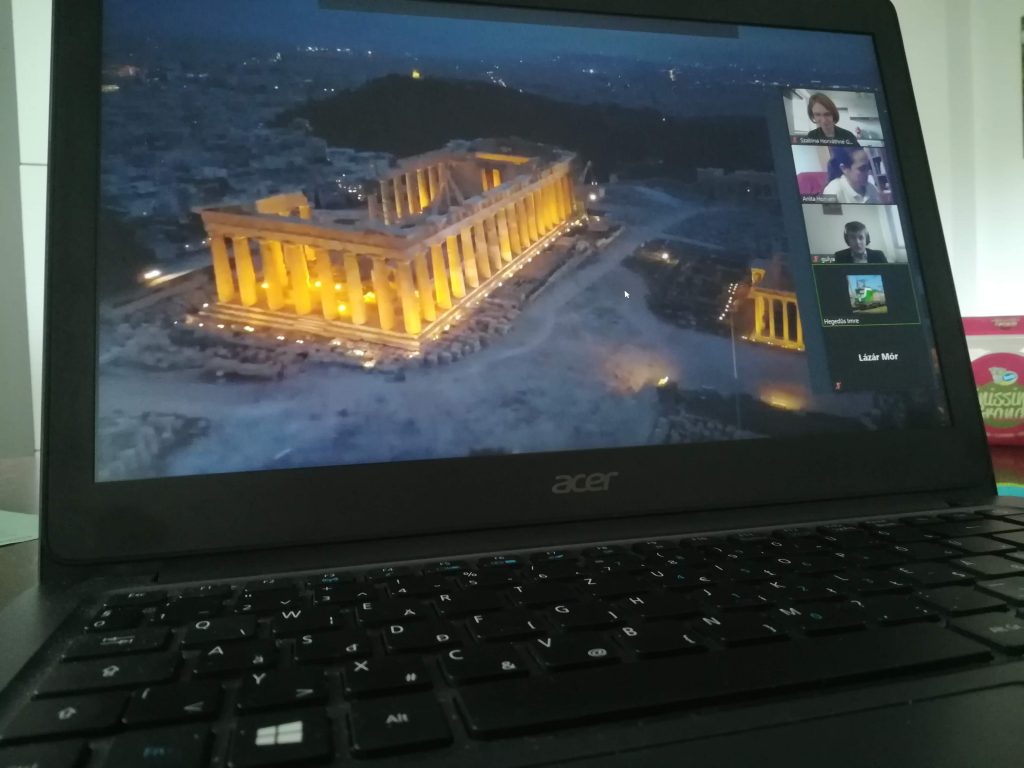Click muted mic icon on Szatina's tile
This screenshot has height=768, width=1024.
(x=795, y=141)
